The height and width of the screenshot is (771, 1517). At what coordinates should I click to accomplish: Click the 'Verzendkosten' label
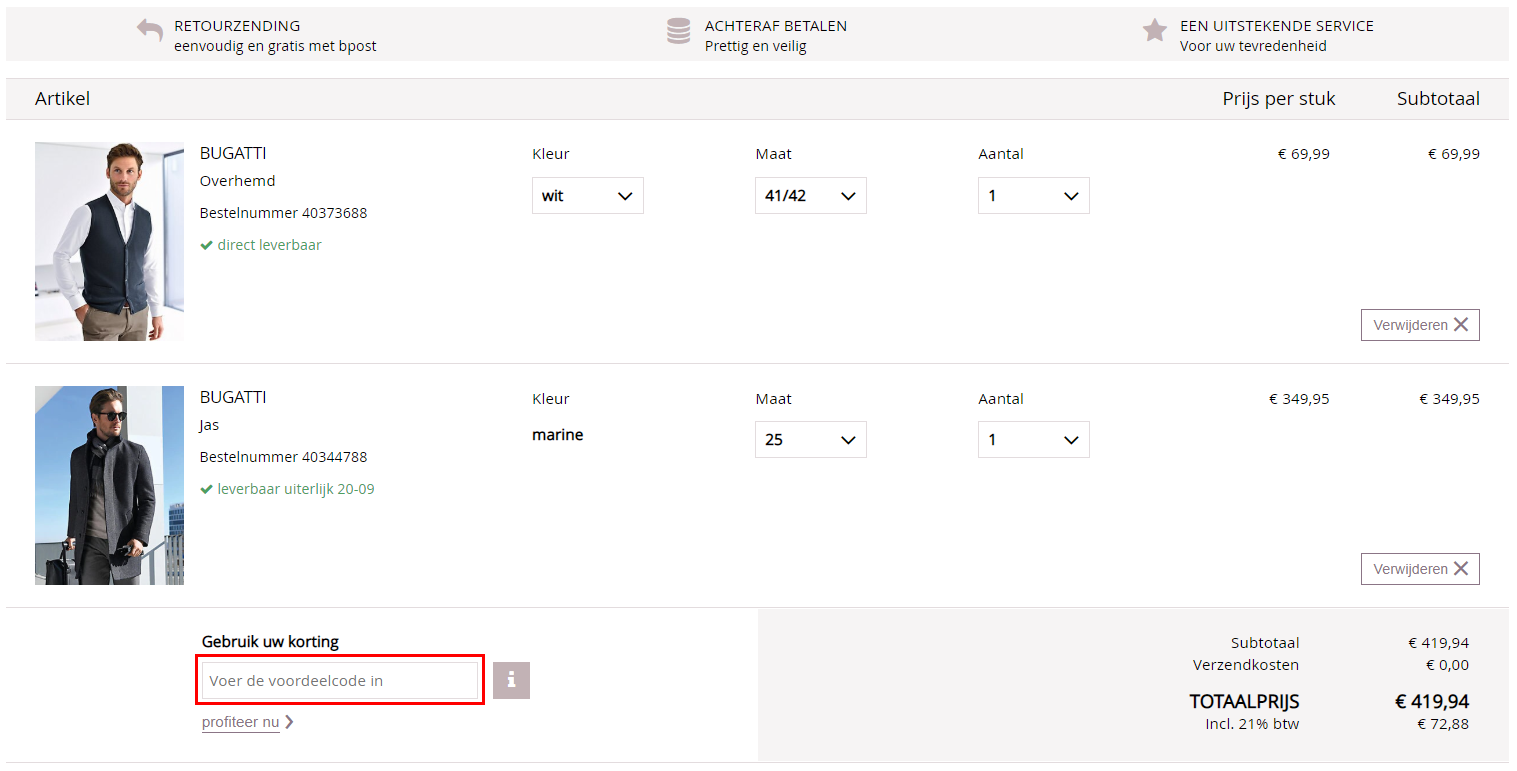point(1246,665)
